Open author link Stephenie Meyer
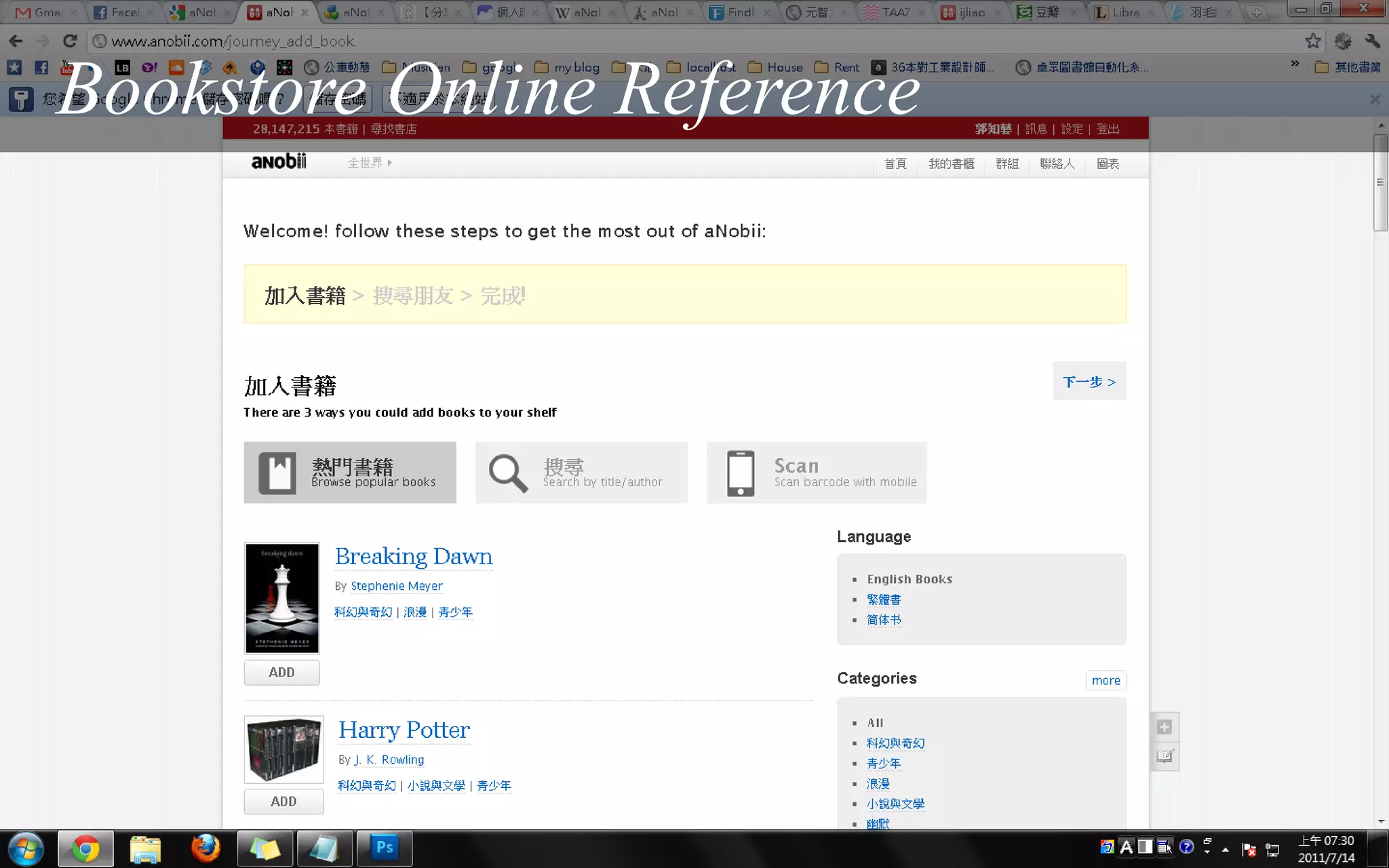Screen dimensions: 1389x868 click(397, 586)
